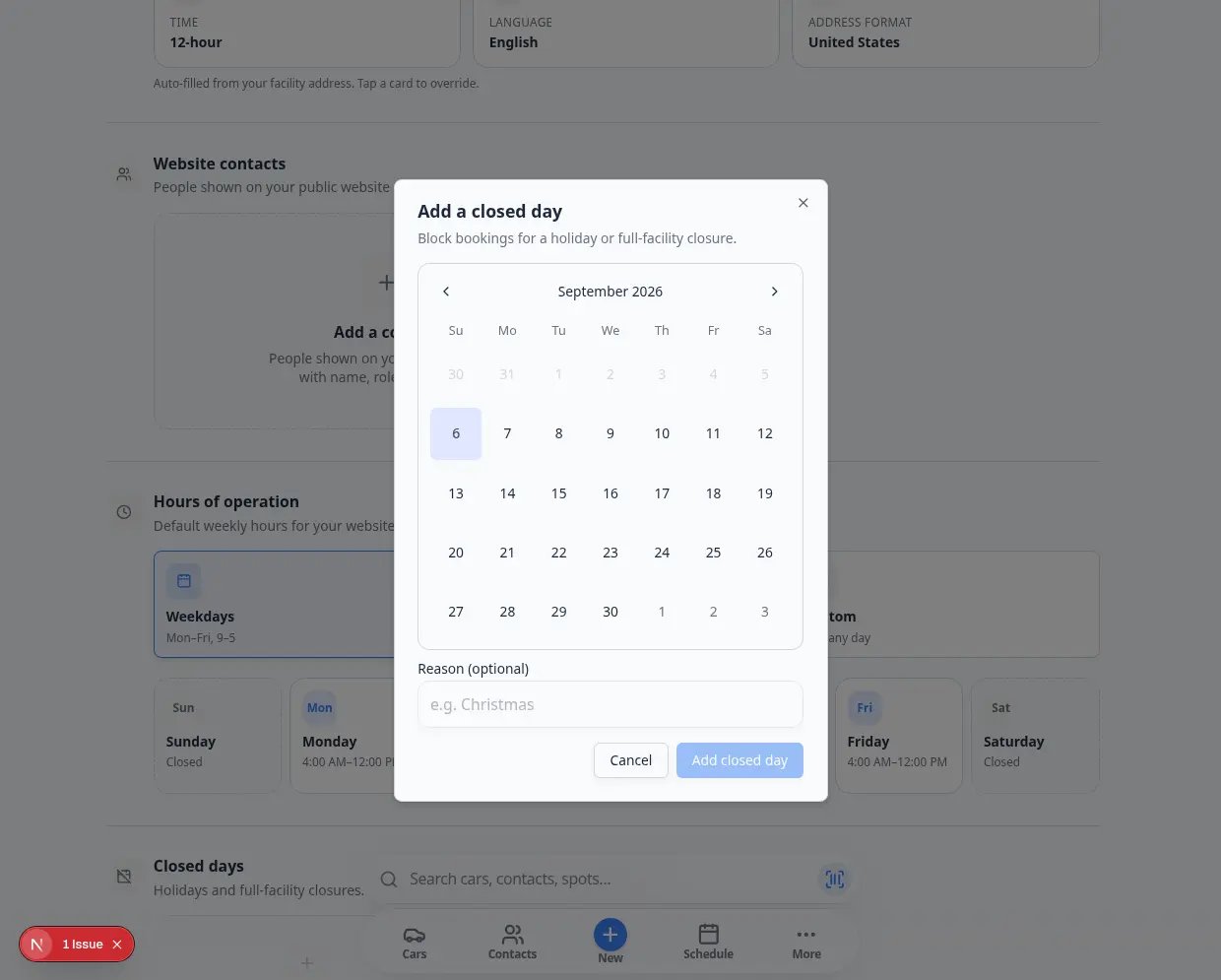Image resolution: width=1221 pixels, height=980 pixels.
Task: Select September 22 in calendar
Action: (558, 553)
